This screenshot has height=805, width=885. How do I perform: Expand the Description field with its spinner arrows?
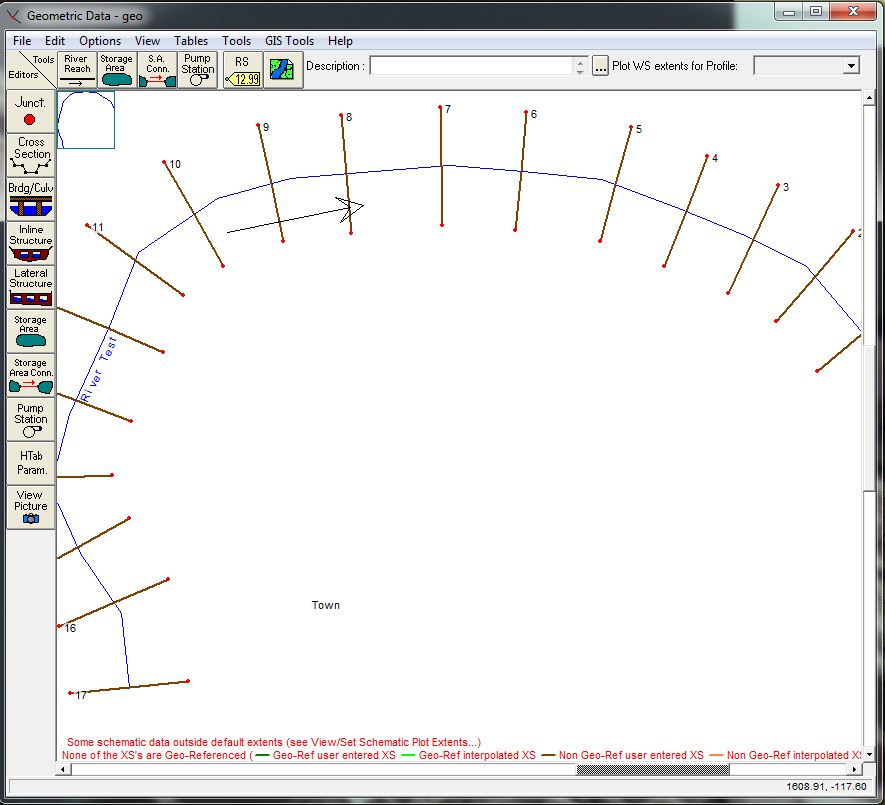tap(578, 65)
